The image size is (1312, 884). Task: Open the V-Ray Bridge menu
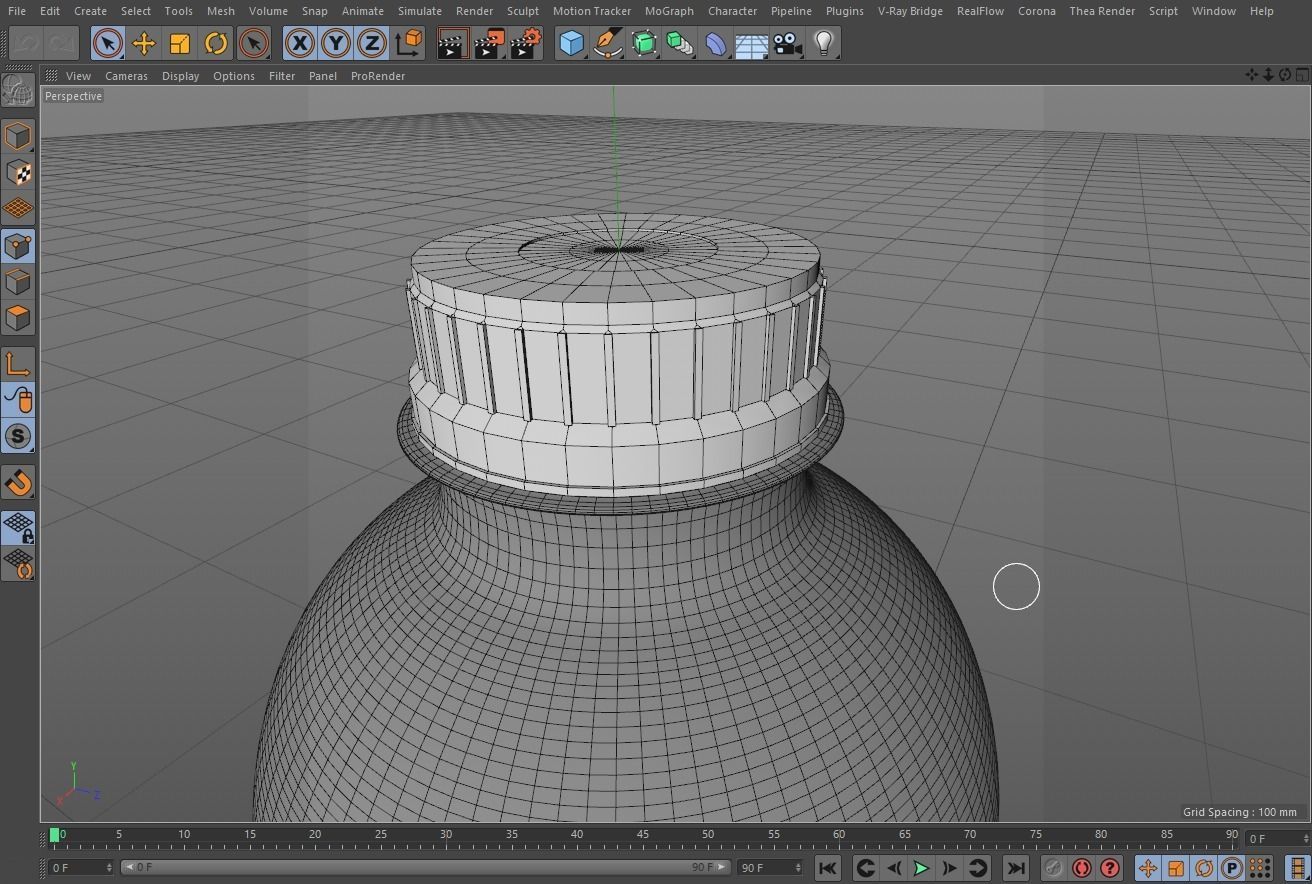tap(910, 11)
